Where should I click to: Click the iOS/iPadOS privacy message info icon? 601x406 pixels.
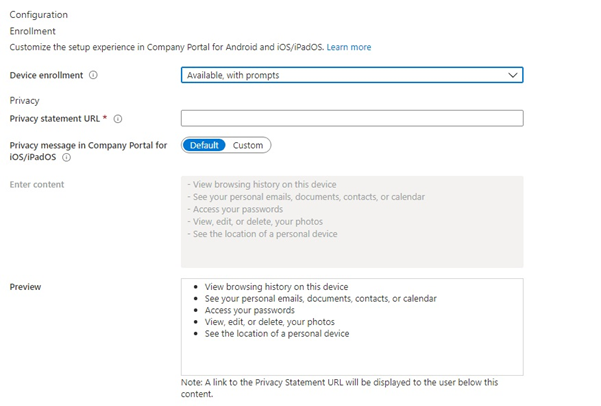(x=66, y=157)
